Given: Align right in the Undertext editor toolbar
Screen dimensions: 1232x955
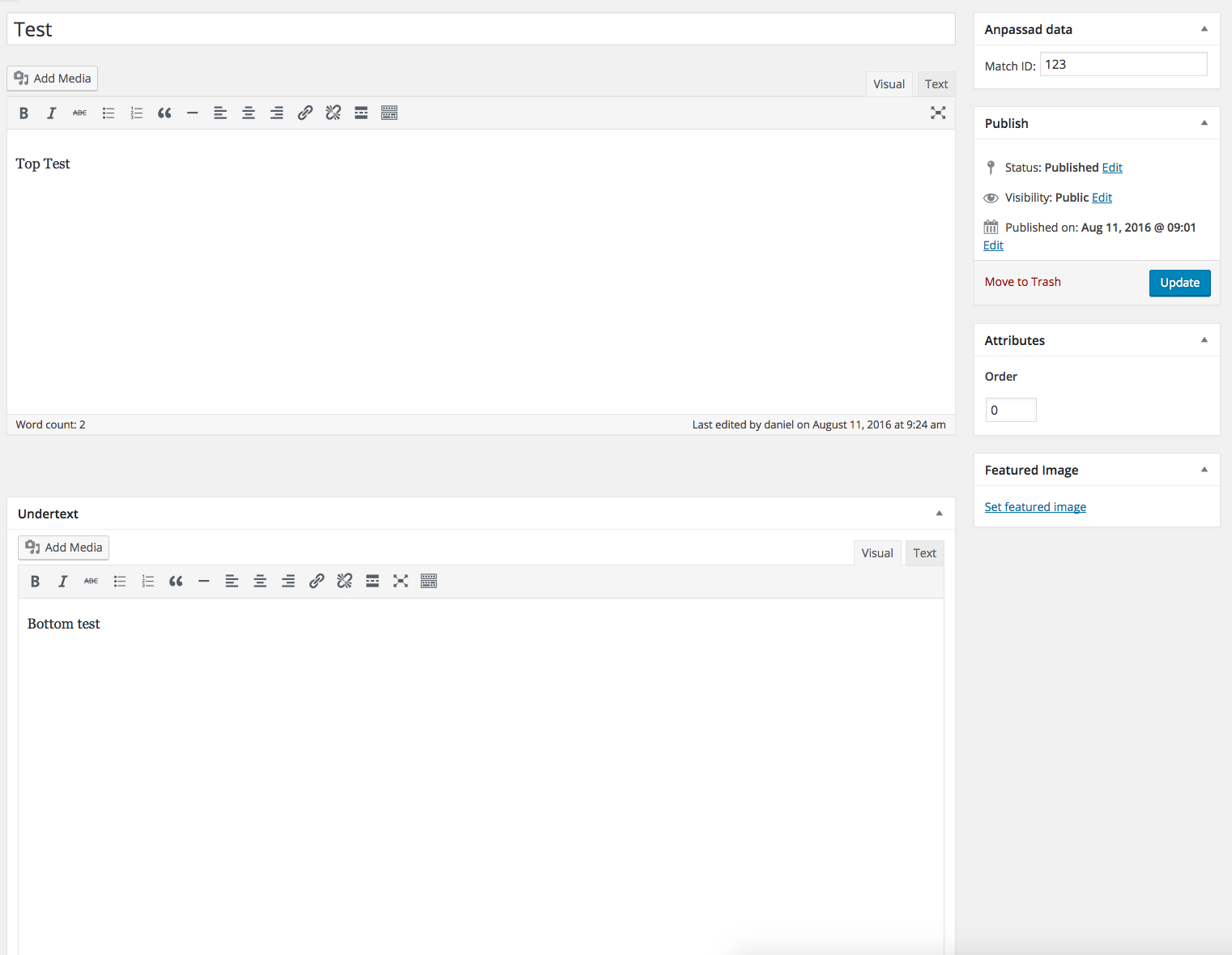Looking at the screenshot, I should point(288,582).
